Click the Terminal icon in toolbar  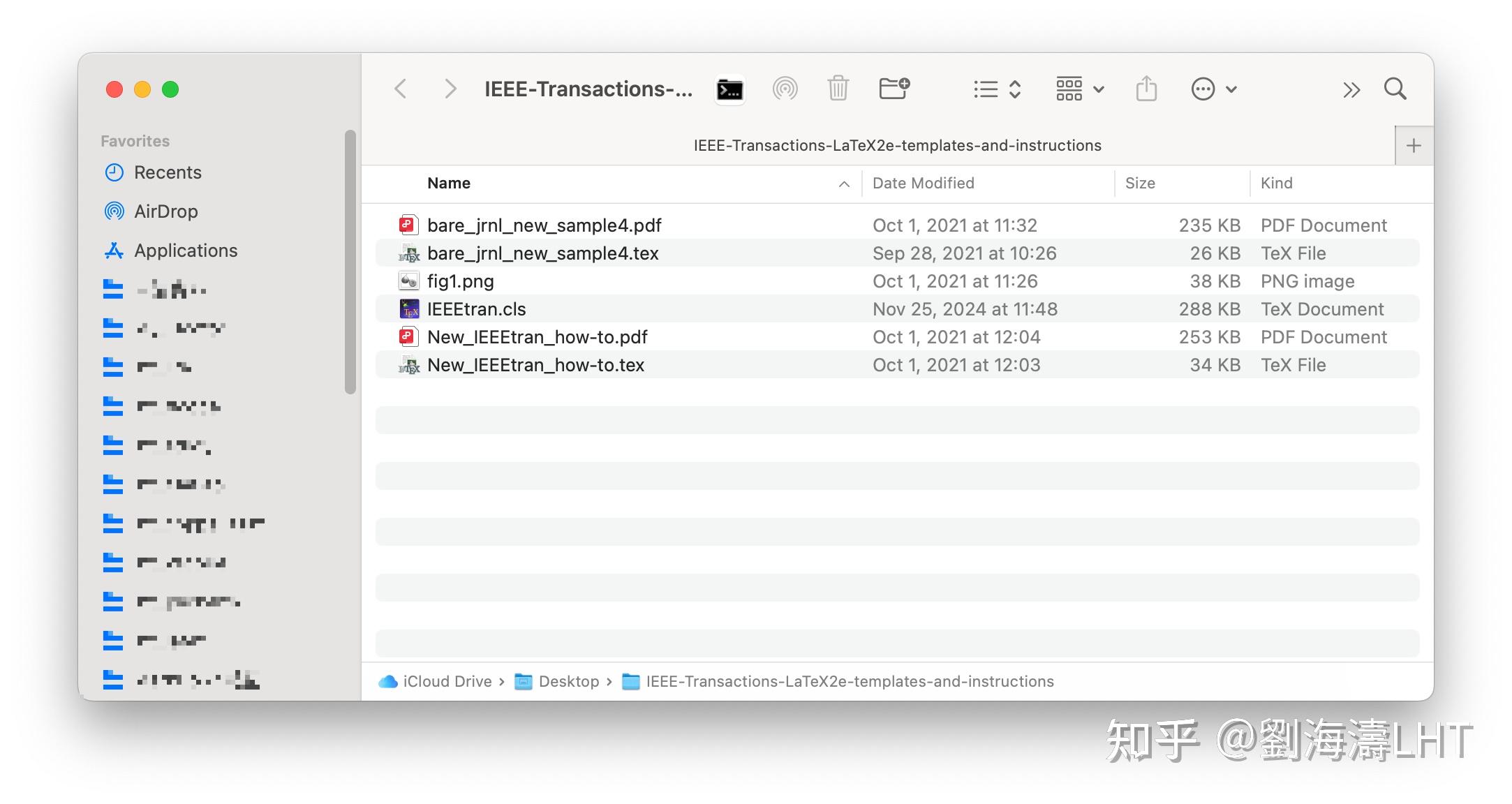729,89
